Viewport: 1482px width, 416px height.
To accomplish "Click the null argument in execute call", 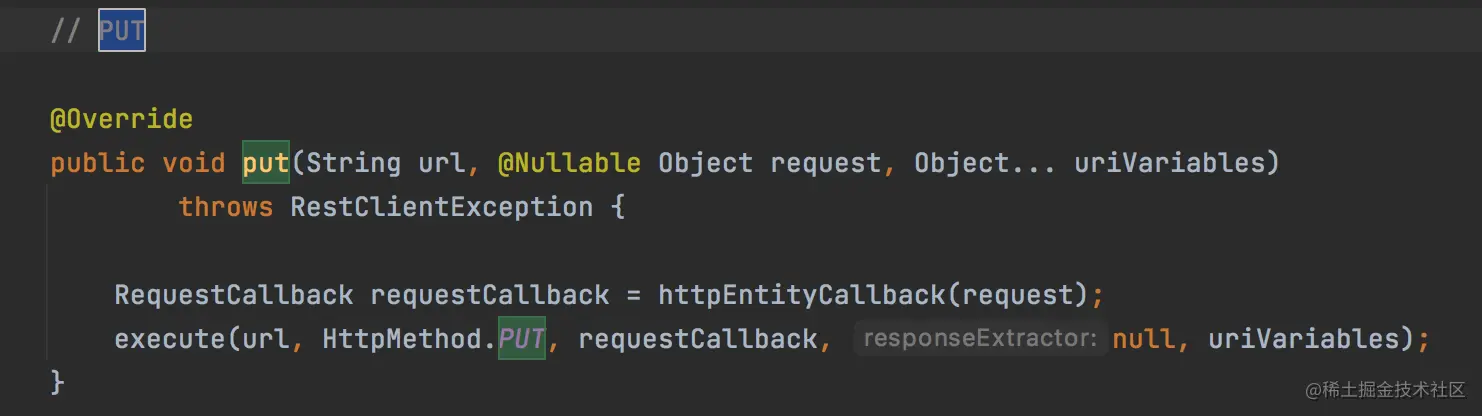I will (x=1144, y=339).
